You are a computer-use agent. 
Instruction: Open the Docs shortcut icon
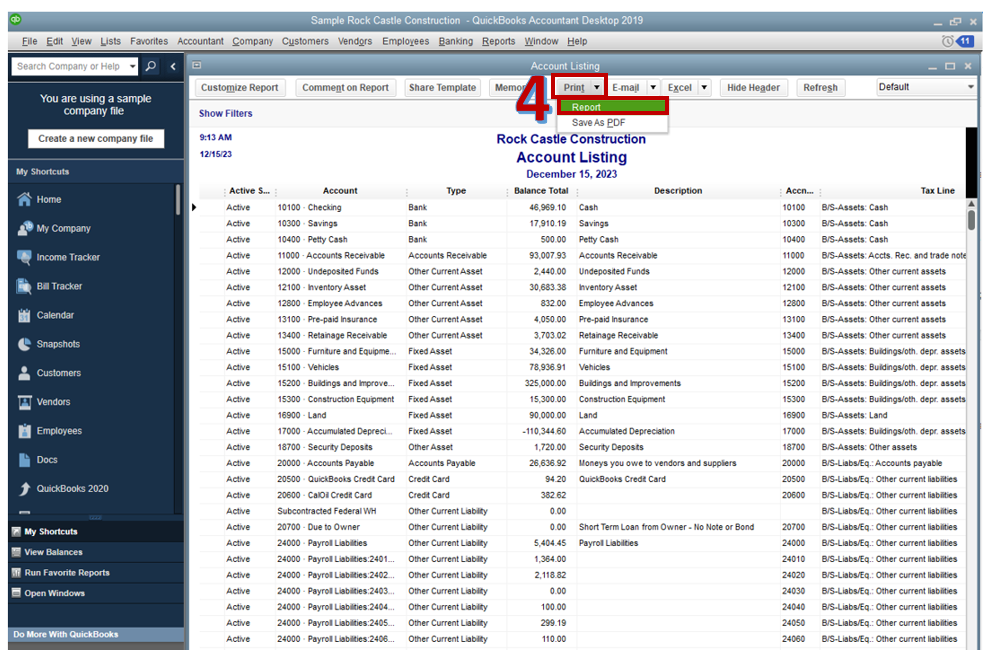(x=25, y=460)
